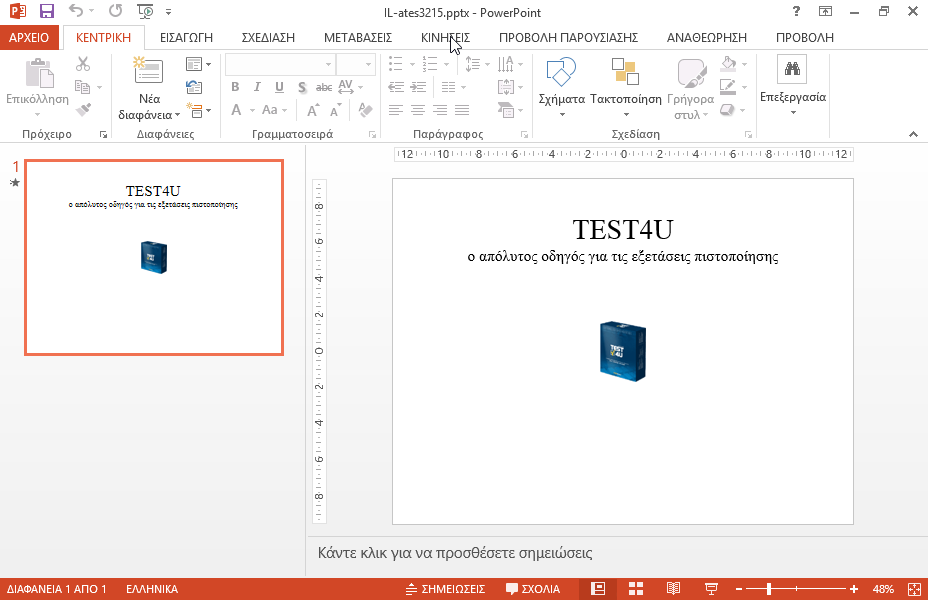
Task: Clear all text formatting
Action: tap(366, 110)
